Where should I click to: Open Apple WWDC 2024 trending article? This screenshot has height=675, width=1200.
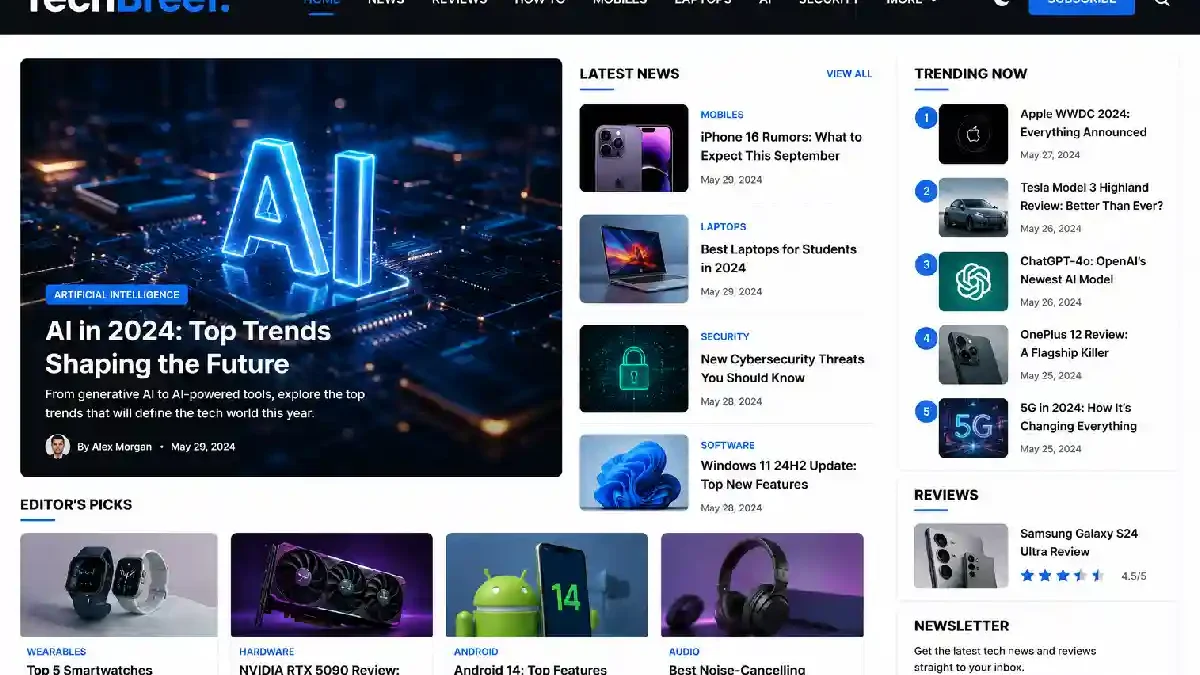(1083, 123)
